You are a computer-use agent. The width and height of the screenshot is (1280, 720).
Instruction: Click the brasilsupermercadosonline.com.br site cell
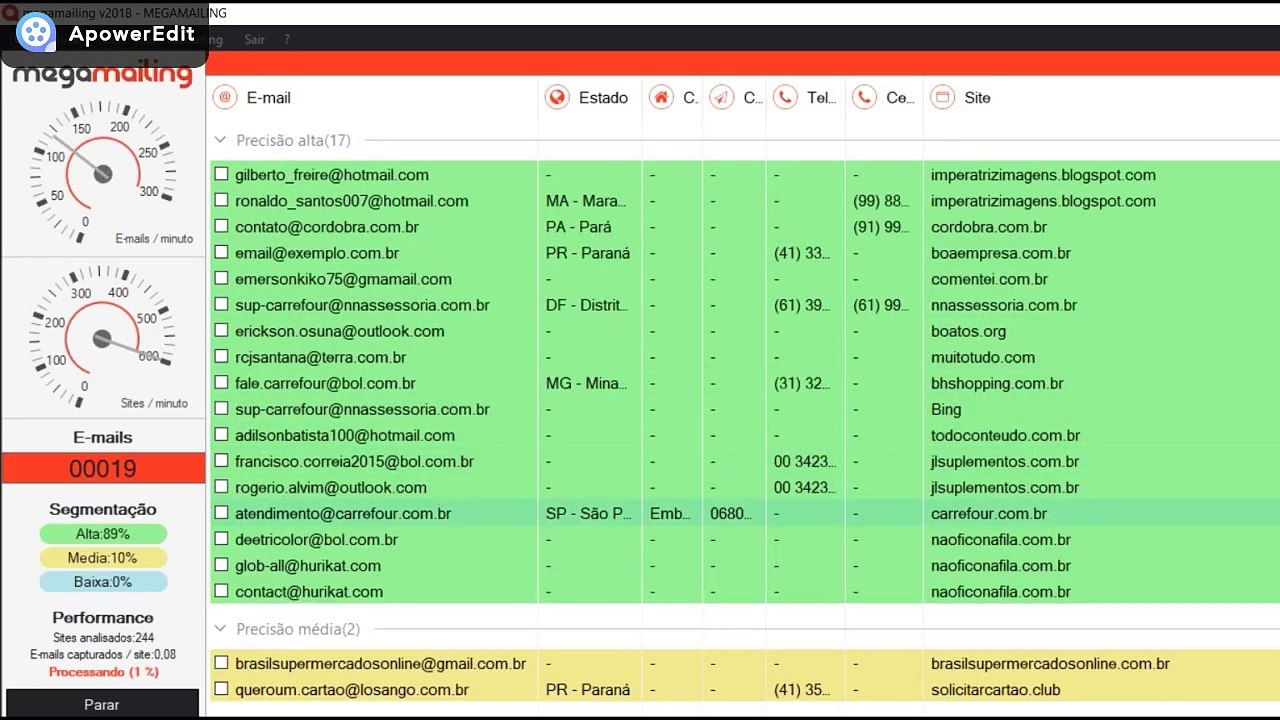[x=1051, y=663]
